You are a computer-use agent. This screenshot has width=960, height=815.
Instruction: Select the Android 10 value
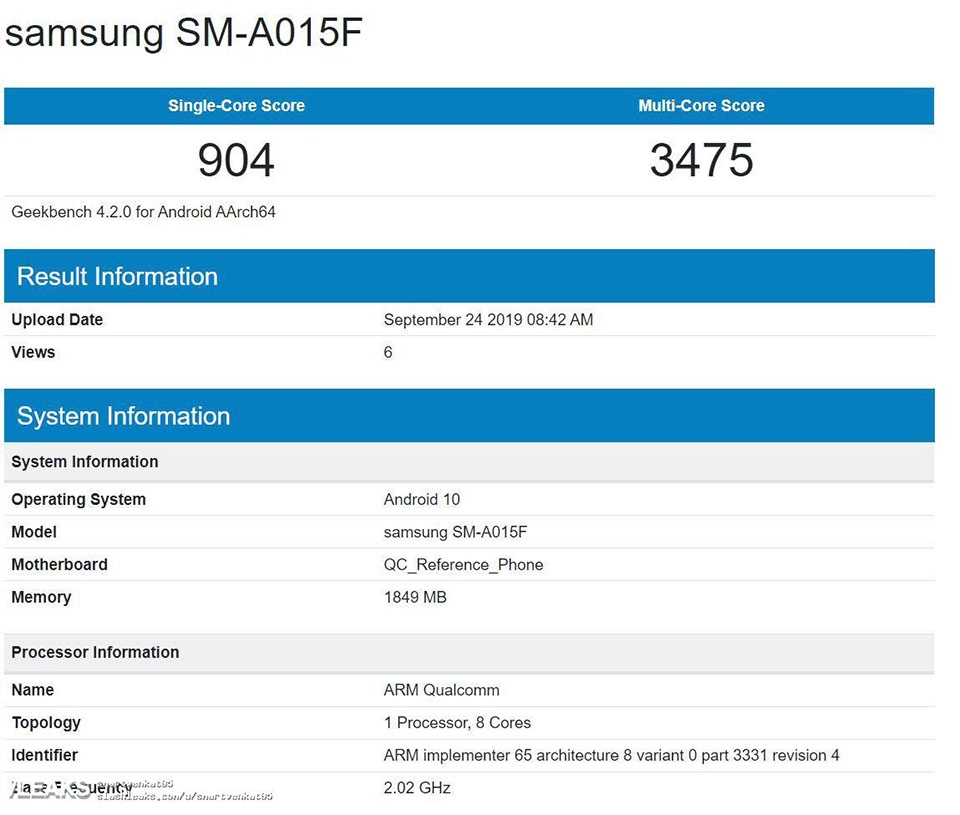421,500
